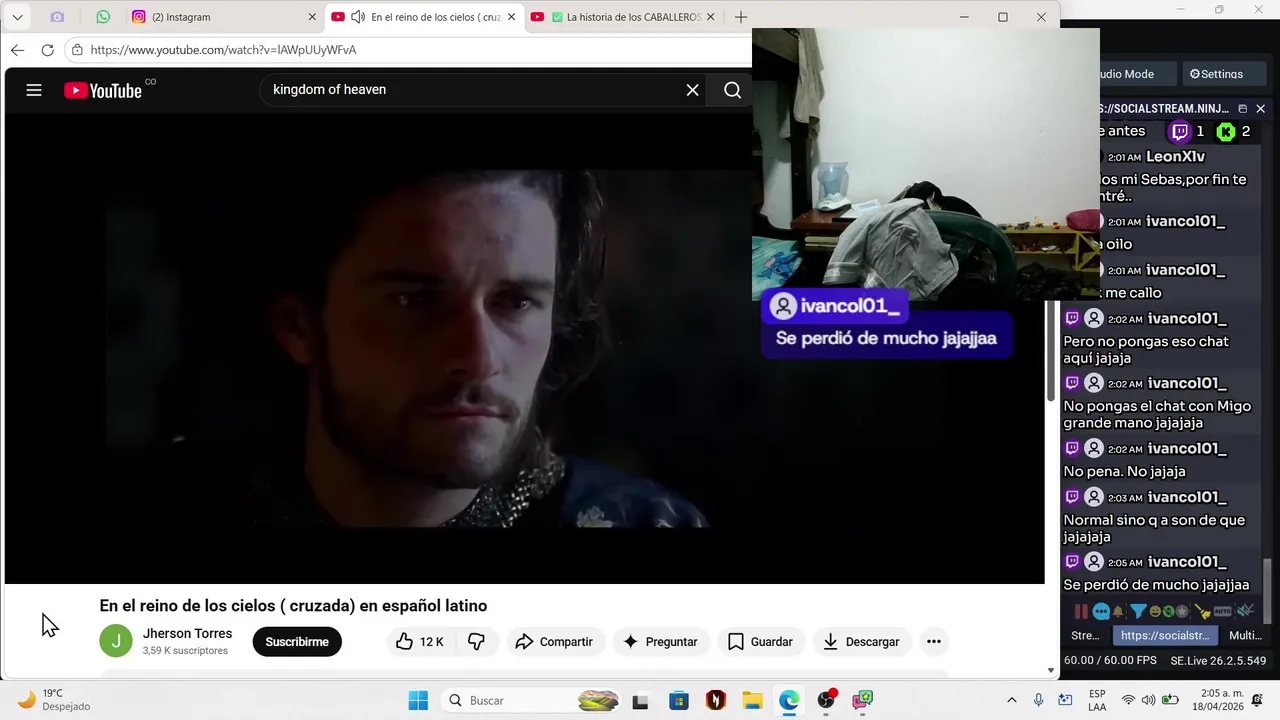Viewport: 1280px width, 720px height.
Task: Open File Explorer from the taskbar
Action: pos(752,700)
